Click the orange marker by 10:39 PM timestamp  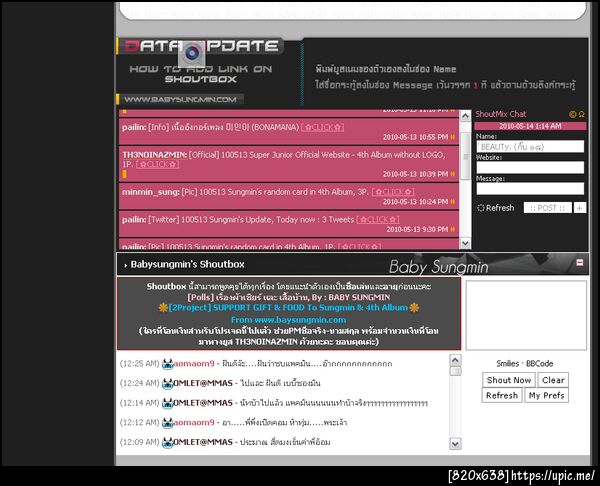click(x=453, y=174)
